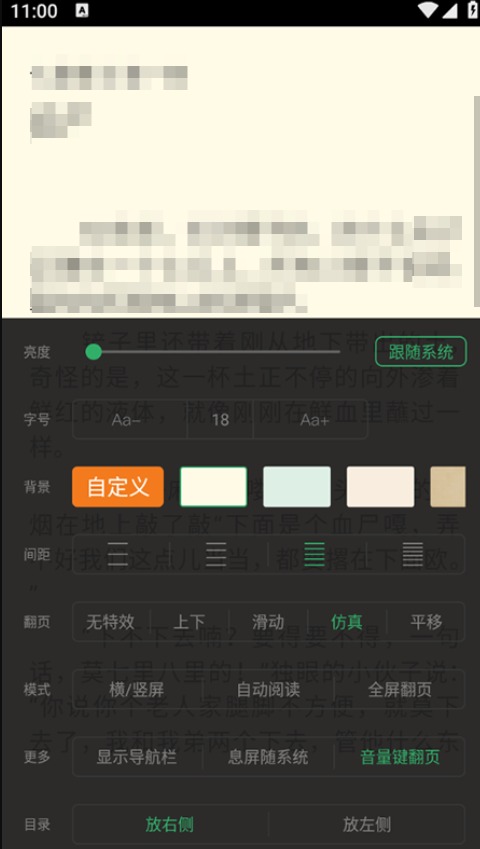Viewport: 480px width, 849px height.
Task: Toggle 显示导航栏 option
Action: coord(137,757)
